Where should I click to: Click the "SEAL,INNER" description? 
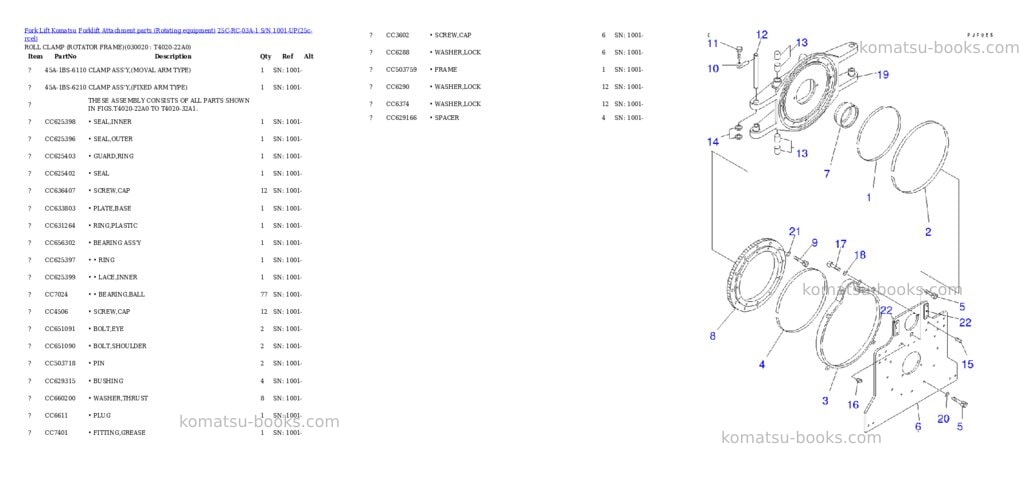tap(113, 122)
